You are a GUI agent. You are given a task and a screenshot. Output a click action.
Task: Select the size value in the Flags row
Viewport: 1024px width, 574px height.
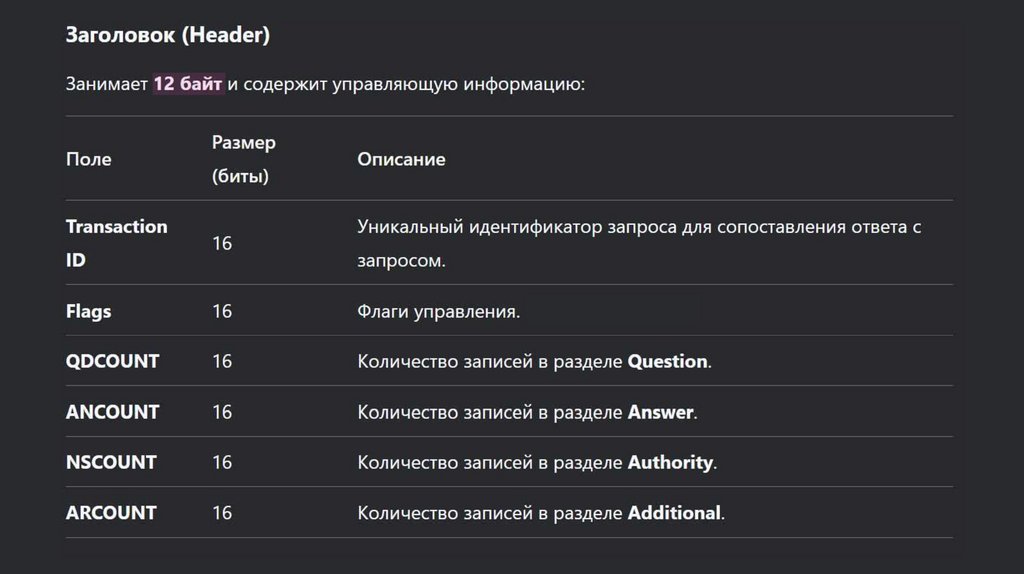222,311
